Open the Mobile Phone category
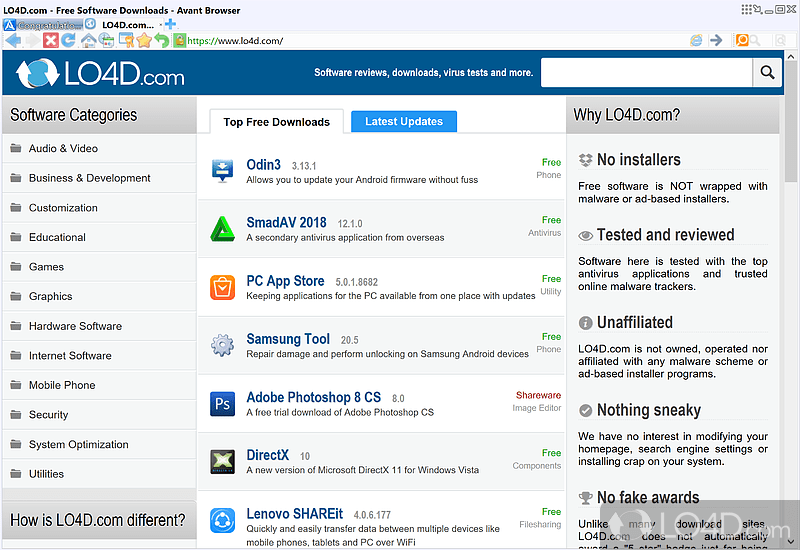 [99, 385]
